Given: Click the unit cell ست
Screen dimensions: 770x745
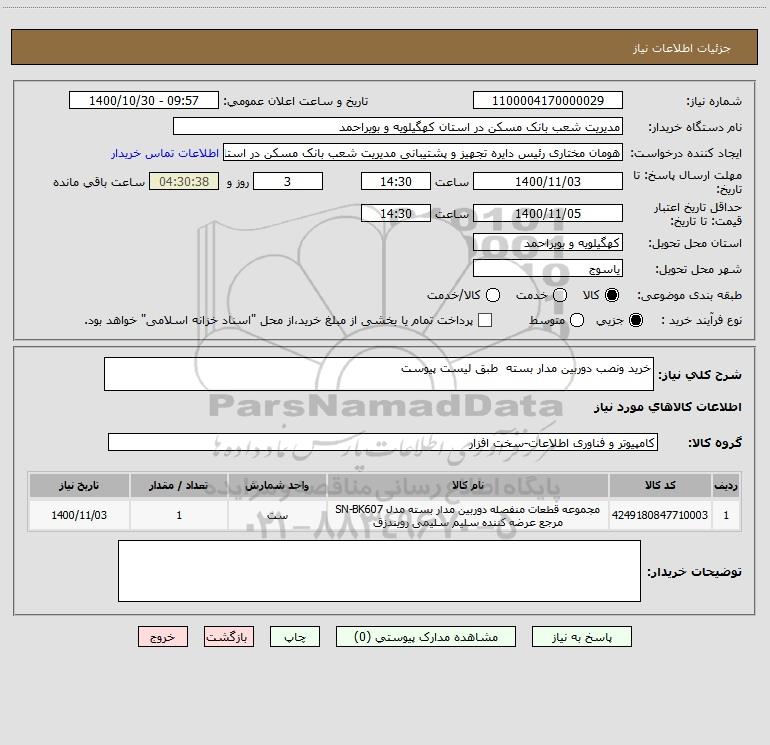Looking at the screenshot, I should 277,515.
